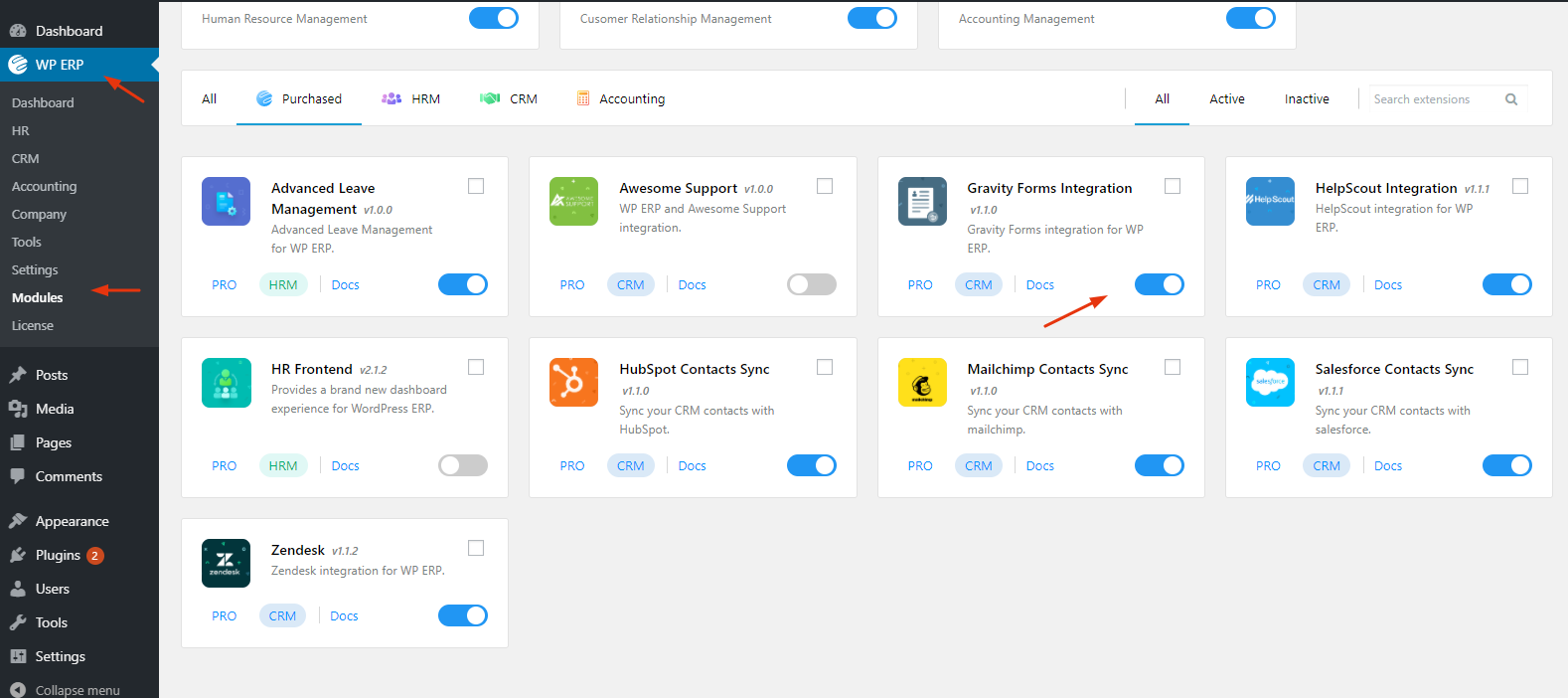Screen dimensions: 1568x698
Task: Click PRO label on Zendesk card
Action: click(x=224, y=615)
